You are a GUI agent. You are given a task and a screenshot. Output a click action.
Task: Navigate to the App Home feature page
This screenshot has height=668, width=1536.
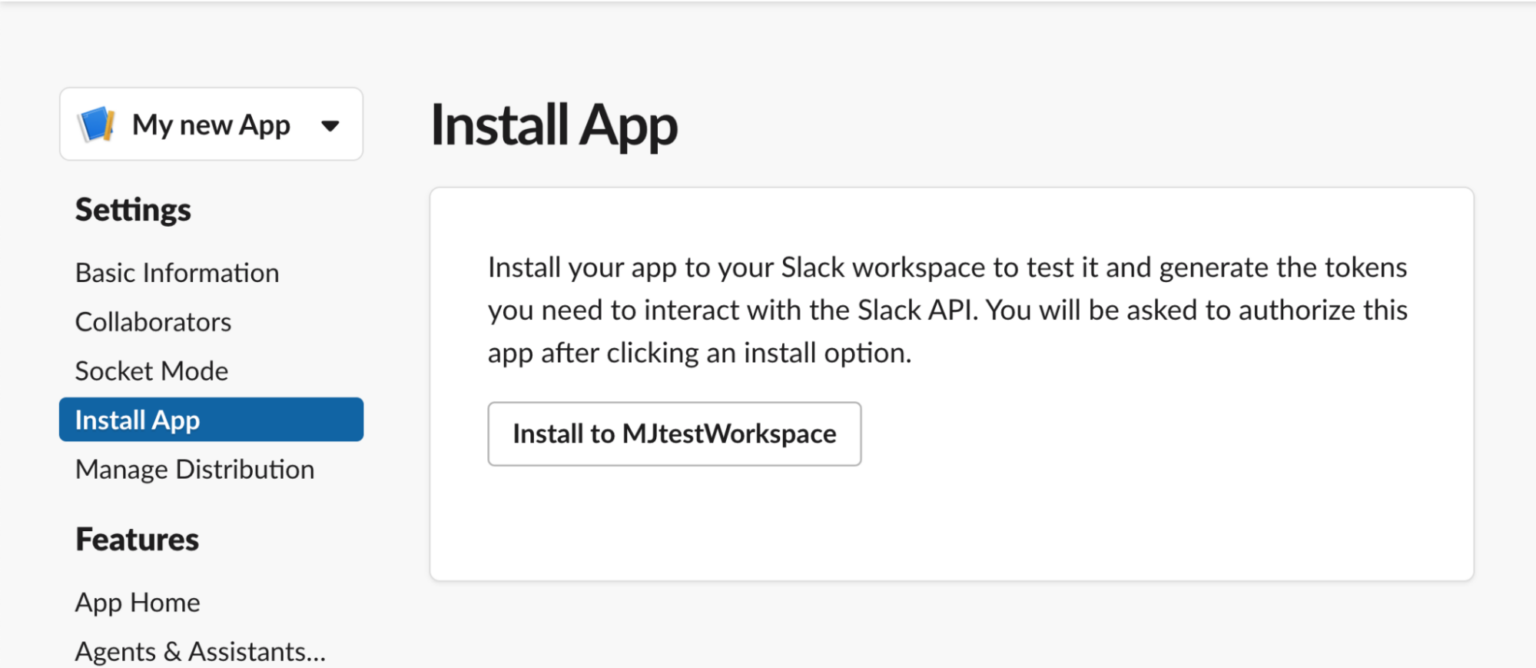(x=137, y=602)
